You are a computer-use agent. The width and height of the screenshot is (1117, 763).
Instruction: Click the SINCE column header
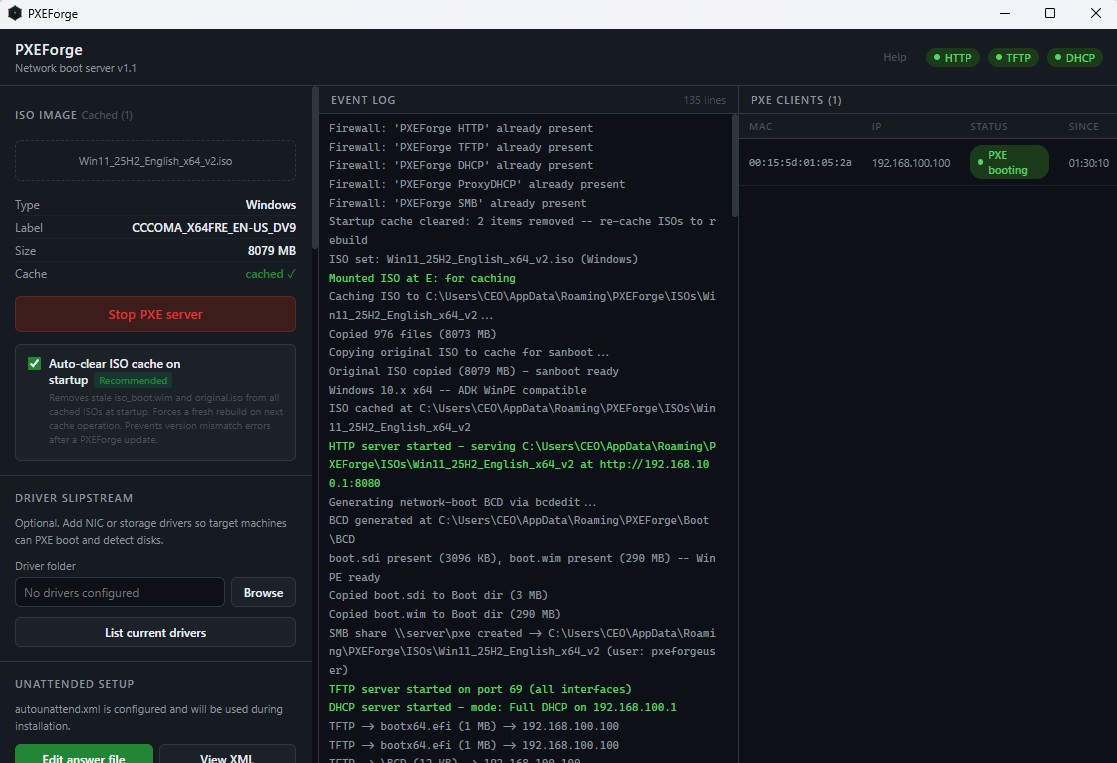tap(1083, 126)
